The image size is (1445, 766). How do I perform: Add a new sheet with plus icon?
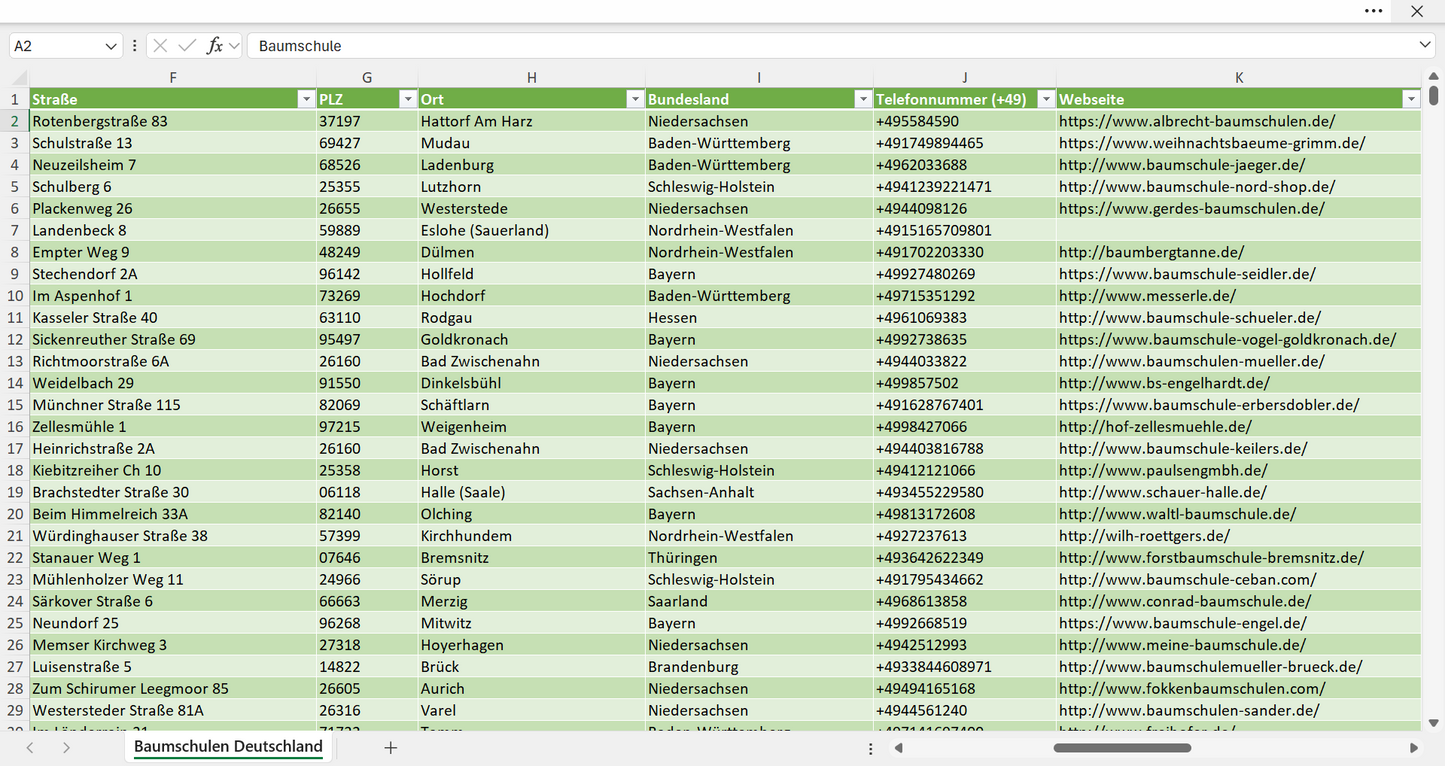pyautogui.click(x=391, y=748)
